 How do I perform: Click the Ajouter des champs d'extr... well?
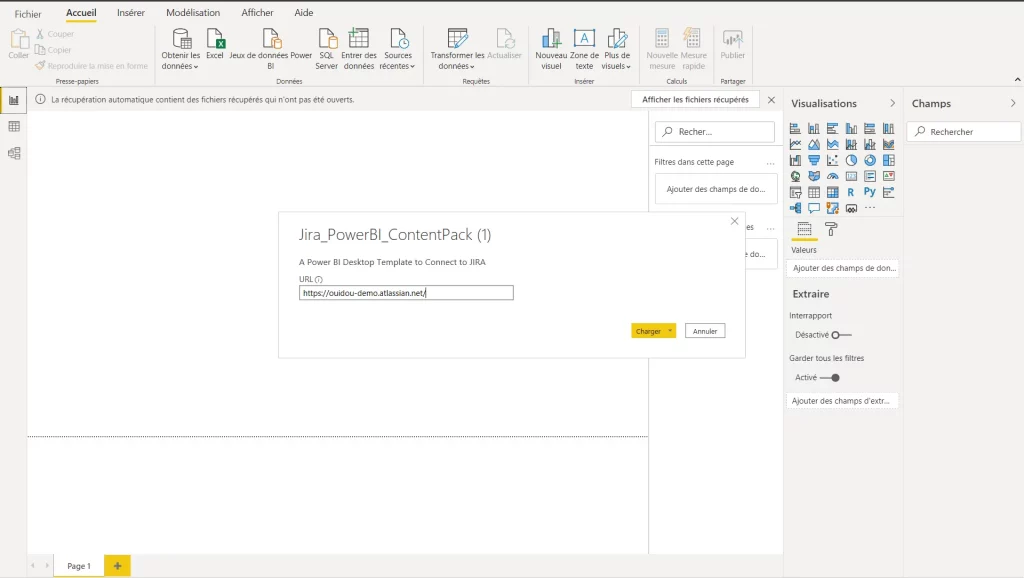pos(842,400)
